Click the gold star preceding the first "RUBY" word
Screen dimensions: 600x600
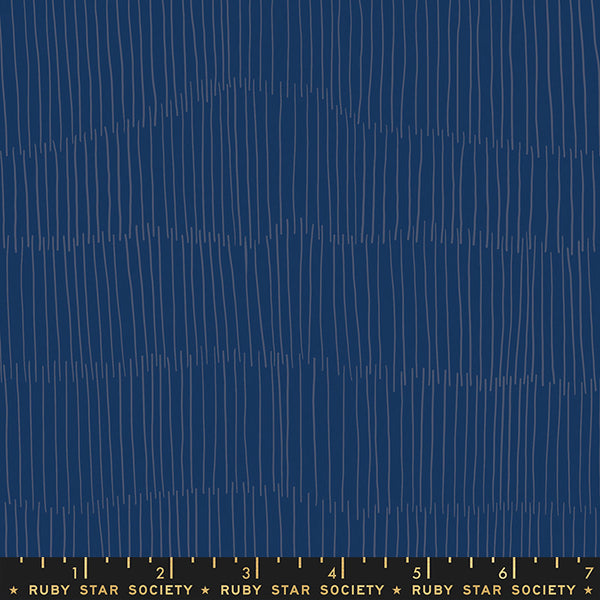tap(15, 590)
